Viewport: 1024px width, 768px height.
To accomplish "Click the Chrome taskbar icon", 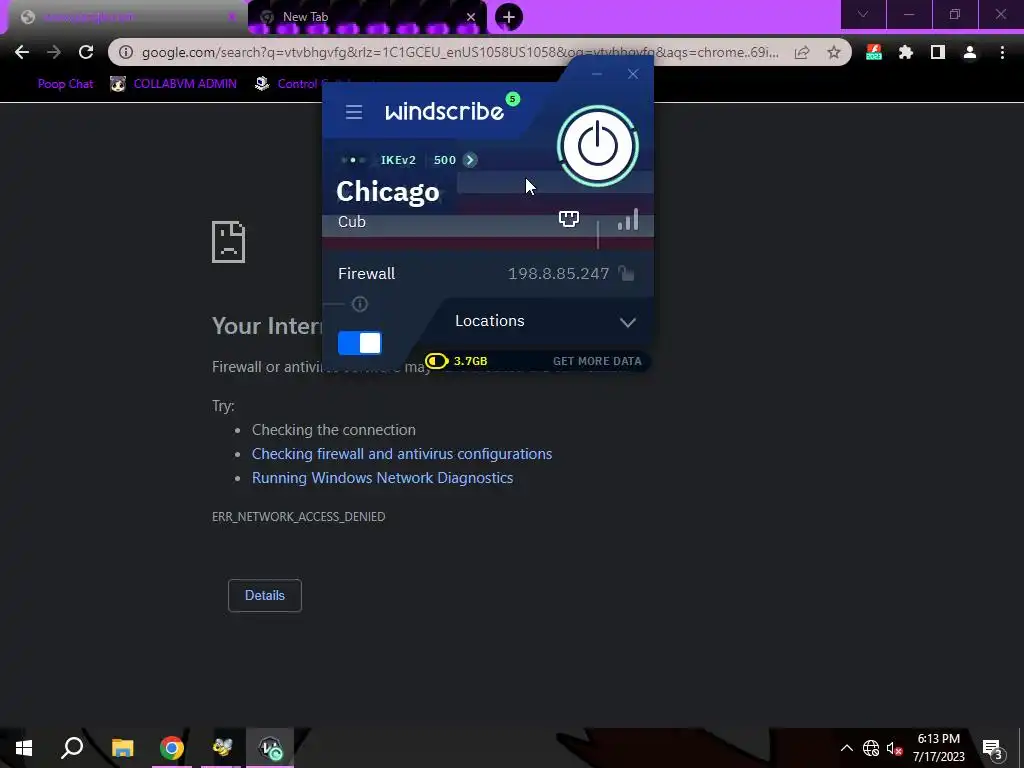I will (172, 748).
